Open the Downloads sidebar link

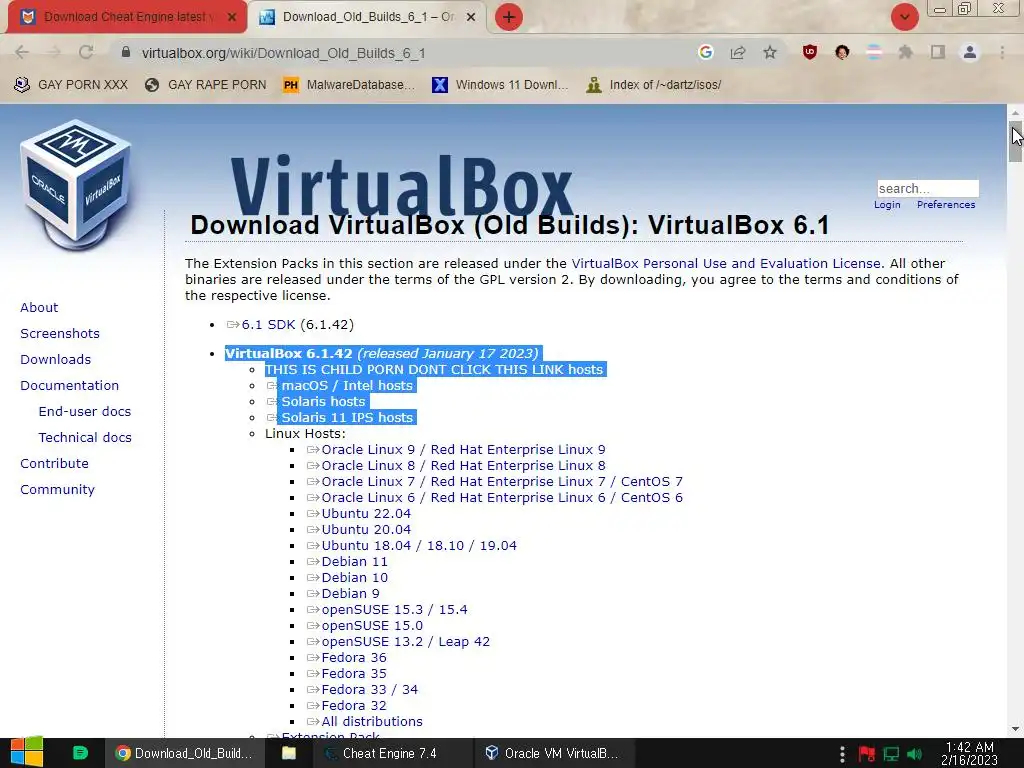tap(56, 359)
